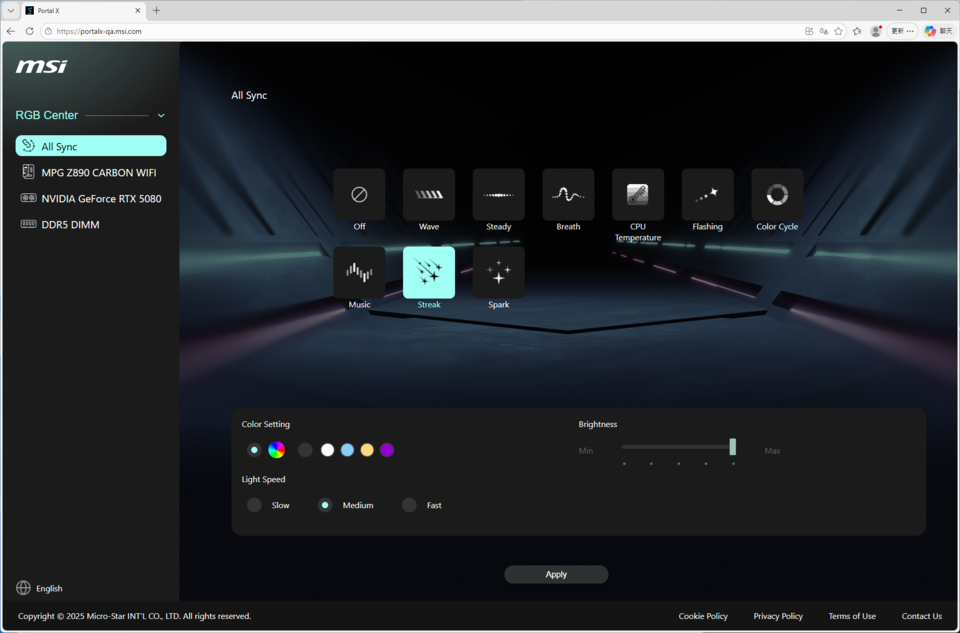Screen dimensions: 960x633
Task: Apply the lighting settings
Action: [x=556, y=574]
